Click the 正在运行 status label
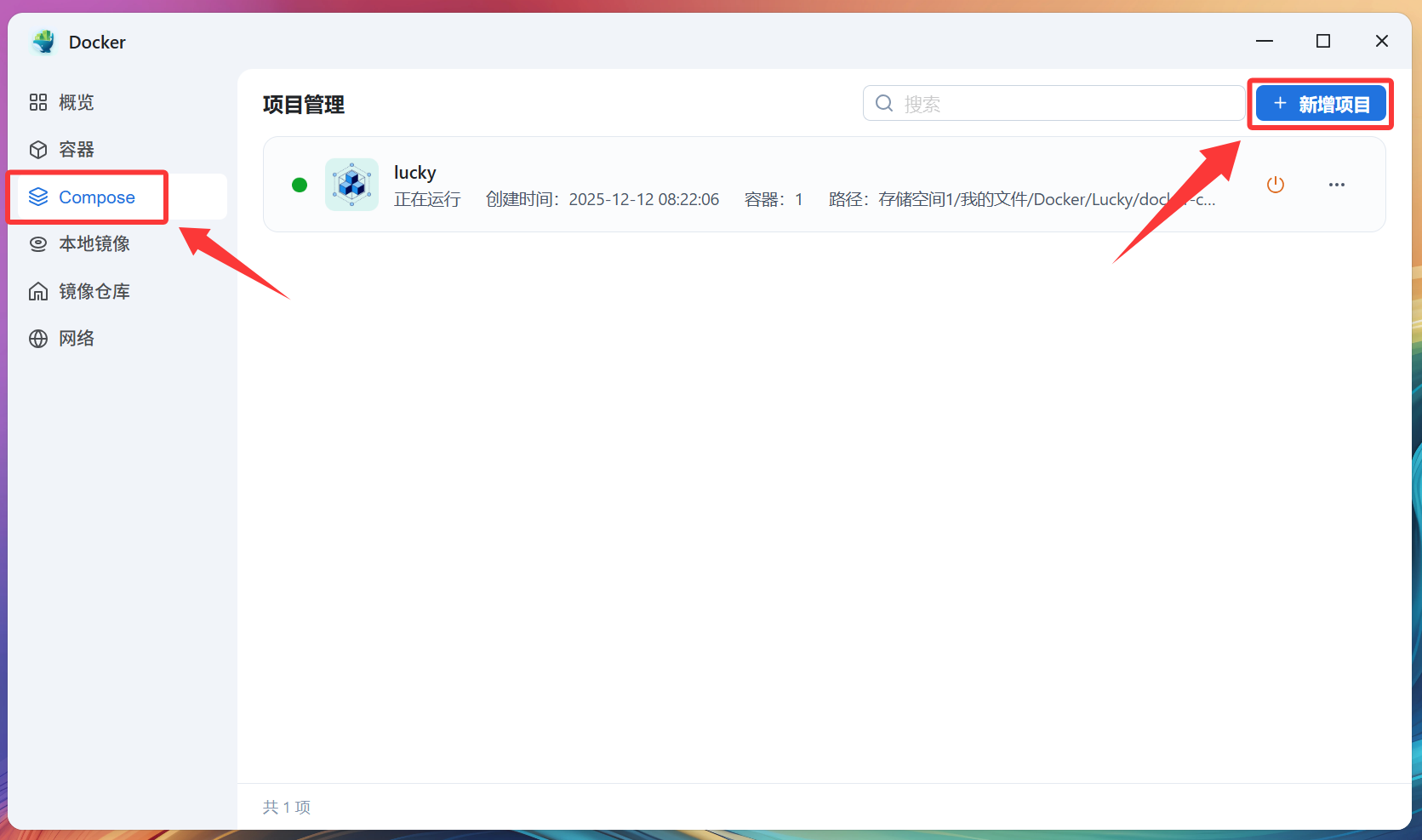The height and width of the screenshot is (840, 1422). pyautogui.click(x=427, y=200)
